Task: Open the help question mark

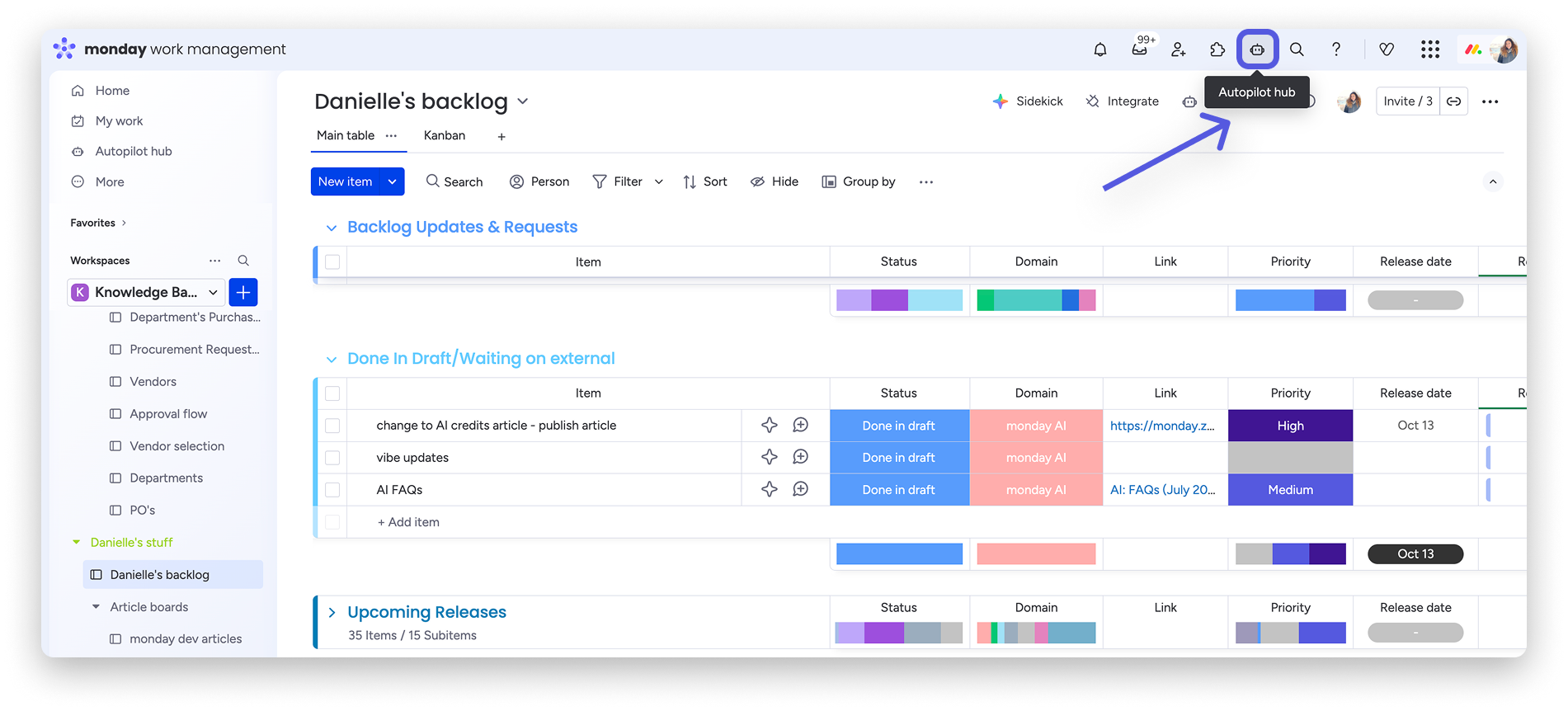Action: pyautogui.click(x=1336, y=49)
